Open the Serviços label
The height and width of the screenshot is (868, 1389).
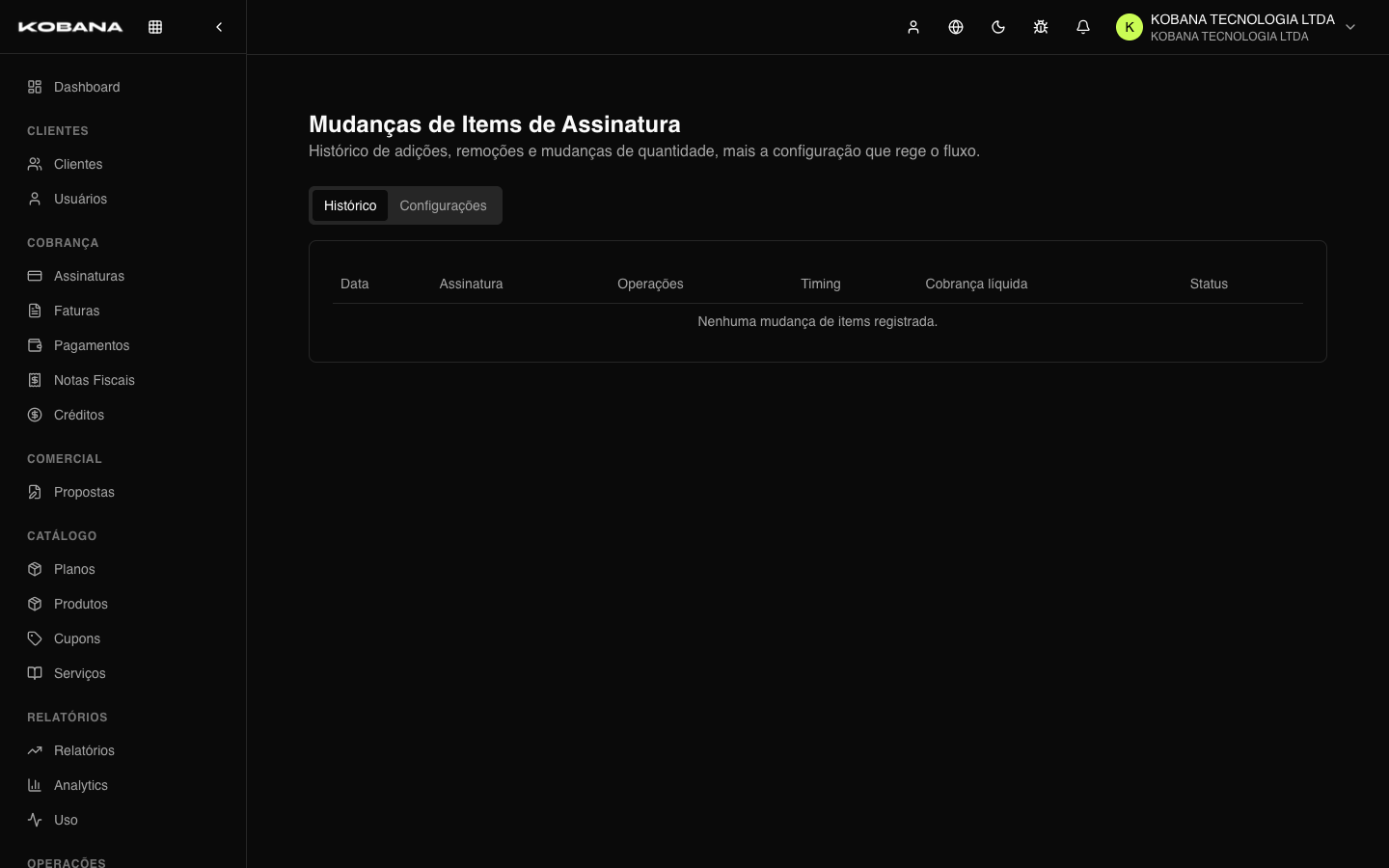[80, 673]
